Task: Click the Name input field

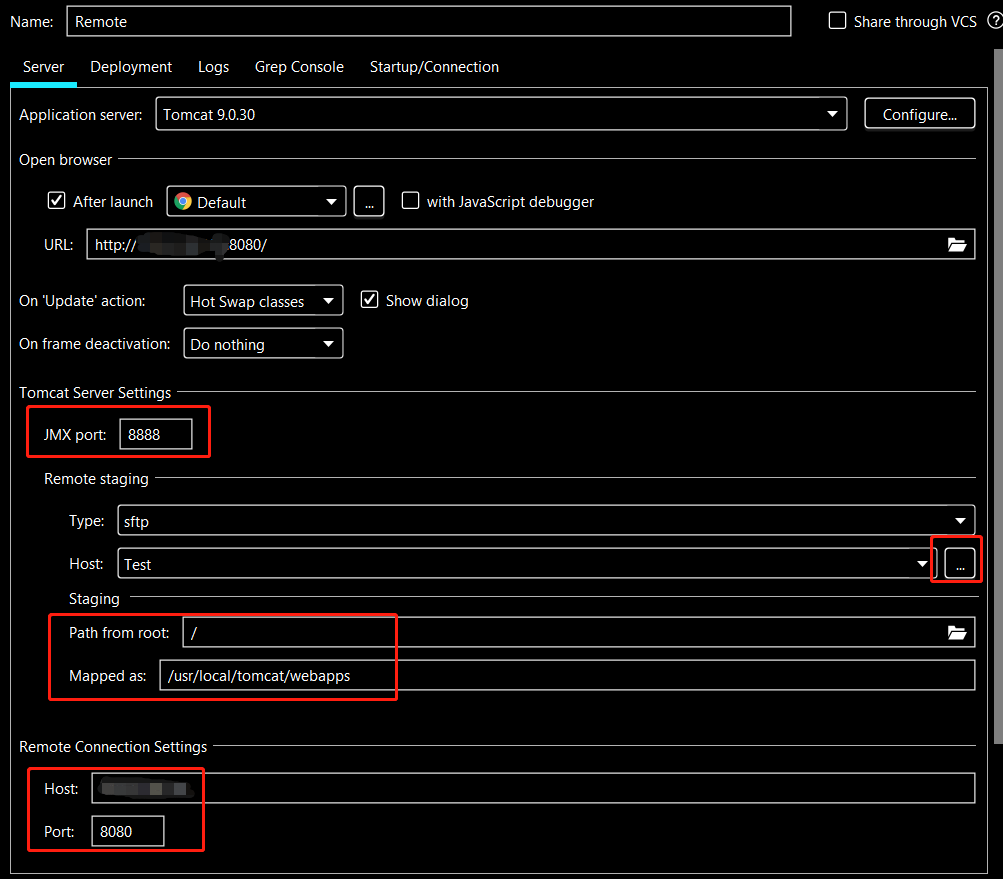Action: point(429,21)
